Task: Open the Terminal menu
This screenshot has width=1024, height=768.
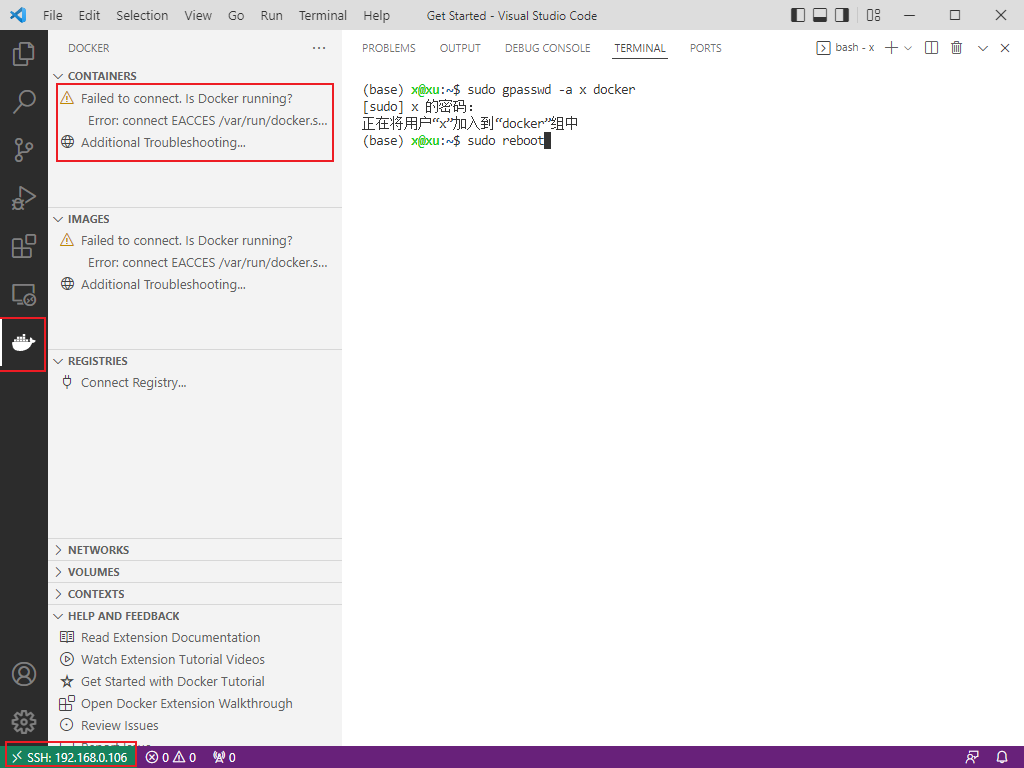Action: 323,15
